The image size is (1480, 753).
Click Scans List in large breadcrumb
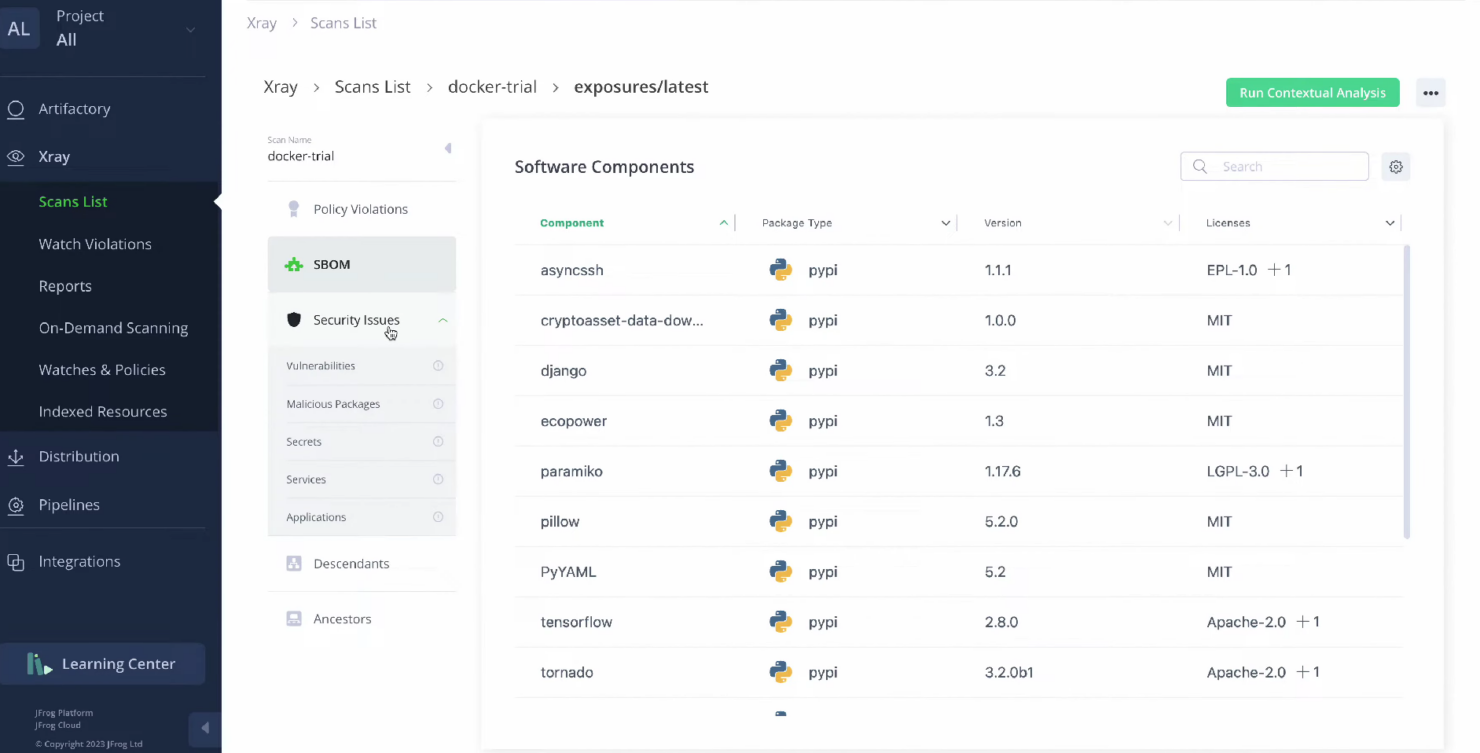click(x=373, y=87)
